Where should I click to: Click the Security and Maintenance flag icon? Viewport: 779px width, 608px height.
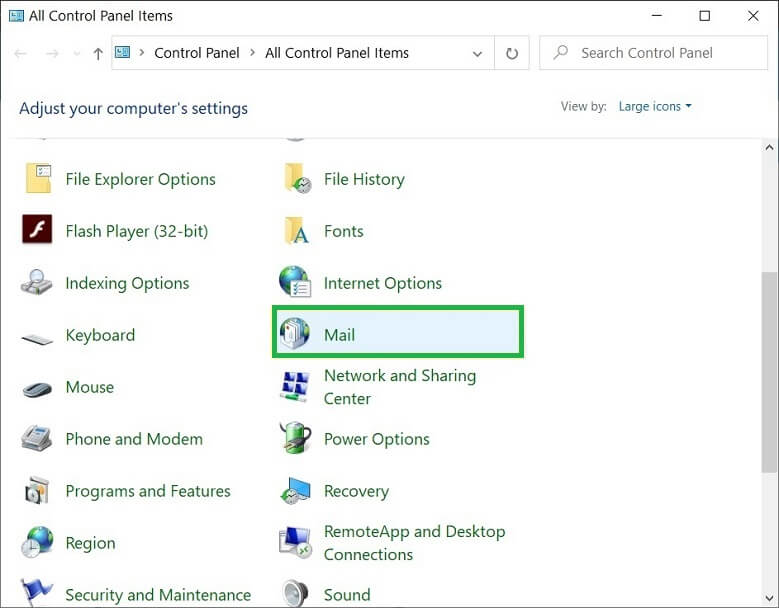coord(37,592)
